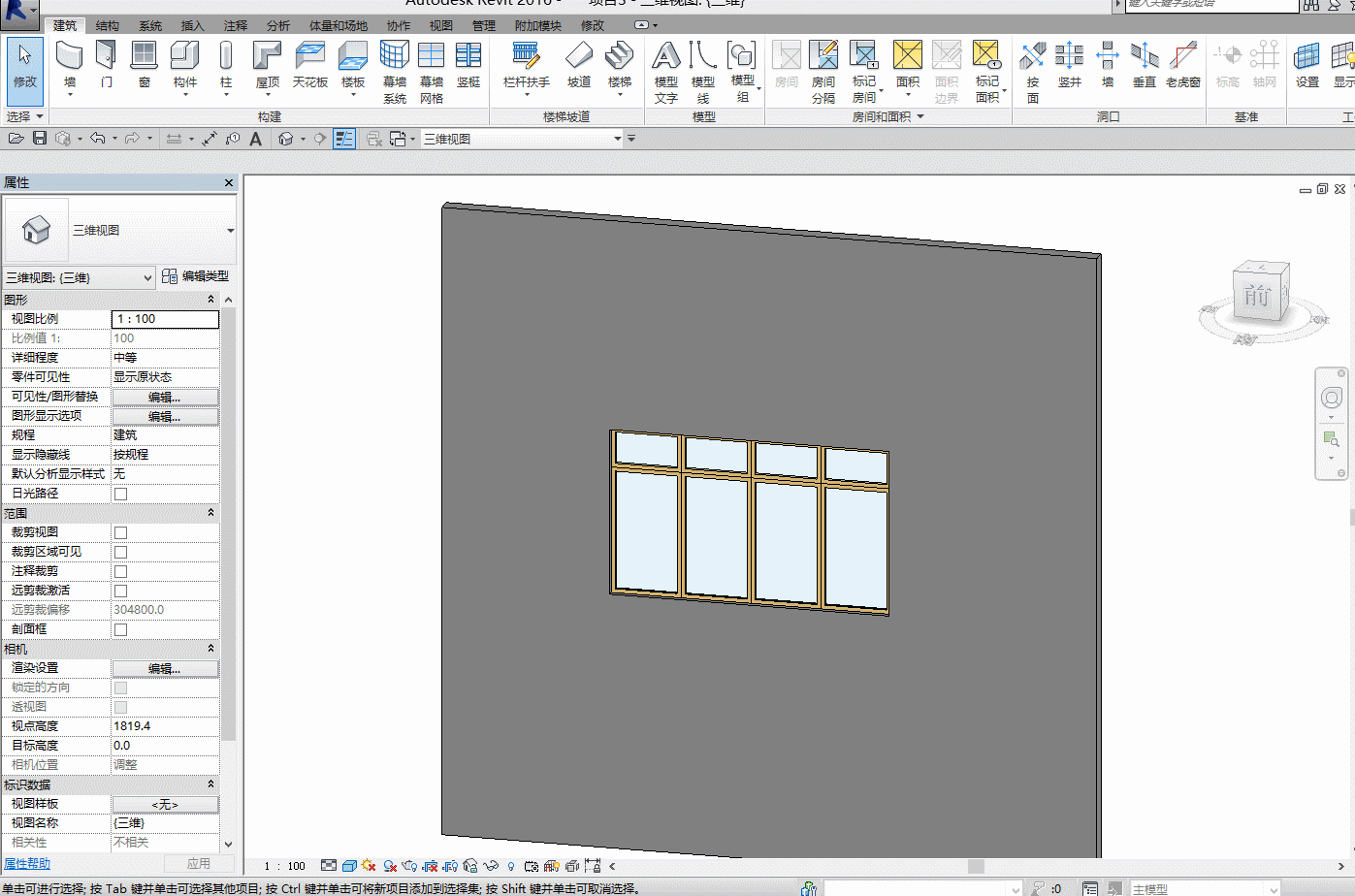
Task: Collapse the 范围 properties group
Action: click(x=210, y=513)
